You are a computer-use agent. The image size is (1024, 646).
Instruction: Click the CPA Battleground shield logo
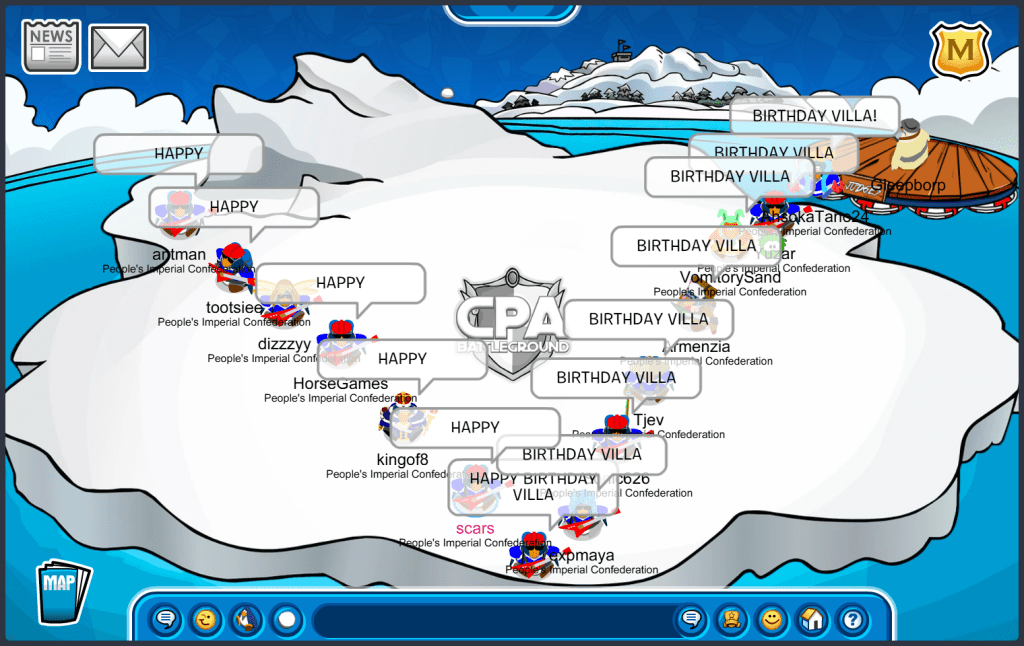point(511,322)
